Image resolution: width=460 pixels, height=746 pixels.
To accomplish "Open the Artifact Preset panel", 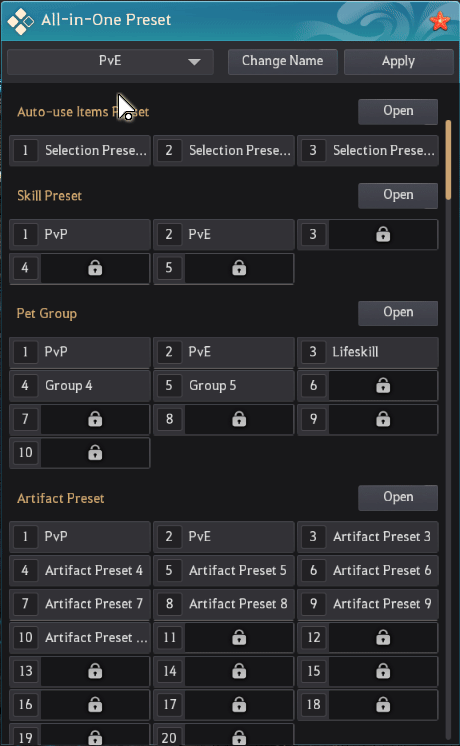I will (x=398, y=498).
